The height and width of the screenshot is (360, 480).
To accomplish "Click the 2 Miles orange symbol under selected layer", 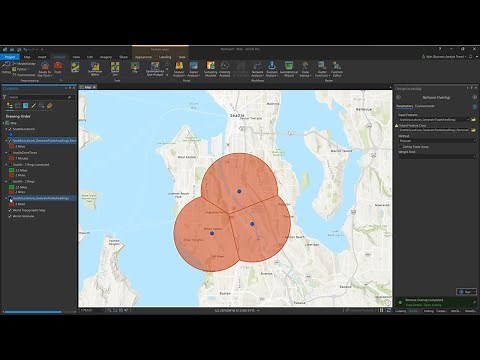I will click(11, 146).
